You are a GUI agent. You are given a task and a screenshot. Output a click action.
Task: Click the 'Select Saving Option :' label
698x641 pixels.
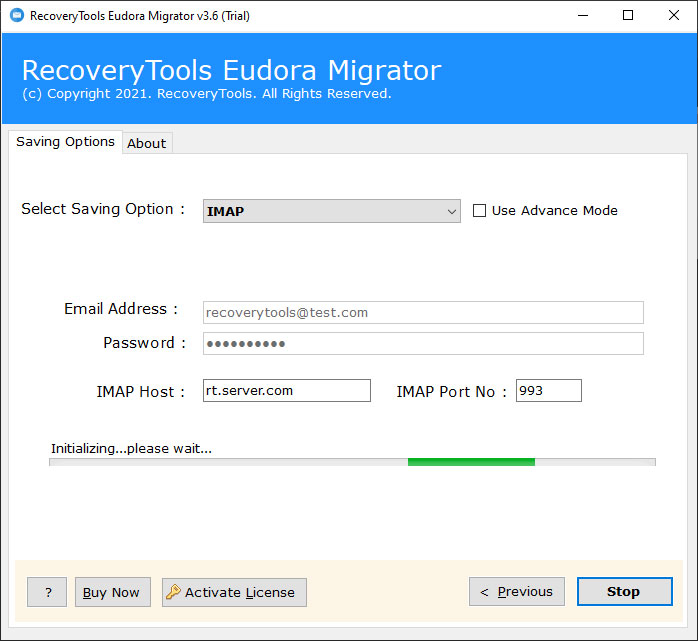coord(103,209)
